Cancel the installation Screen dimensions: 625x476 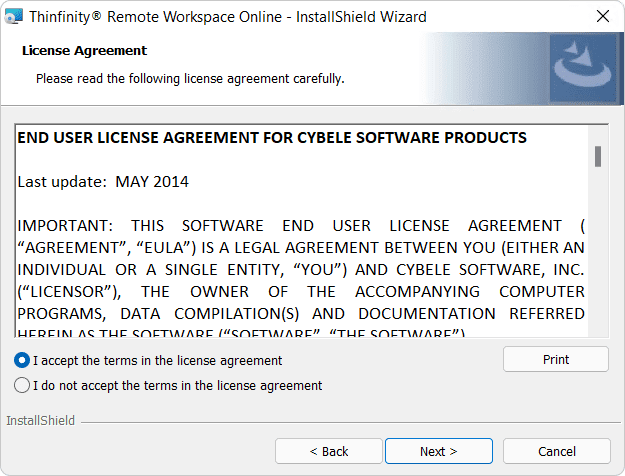pyautogui.click(x=556, y=451)
